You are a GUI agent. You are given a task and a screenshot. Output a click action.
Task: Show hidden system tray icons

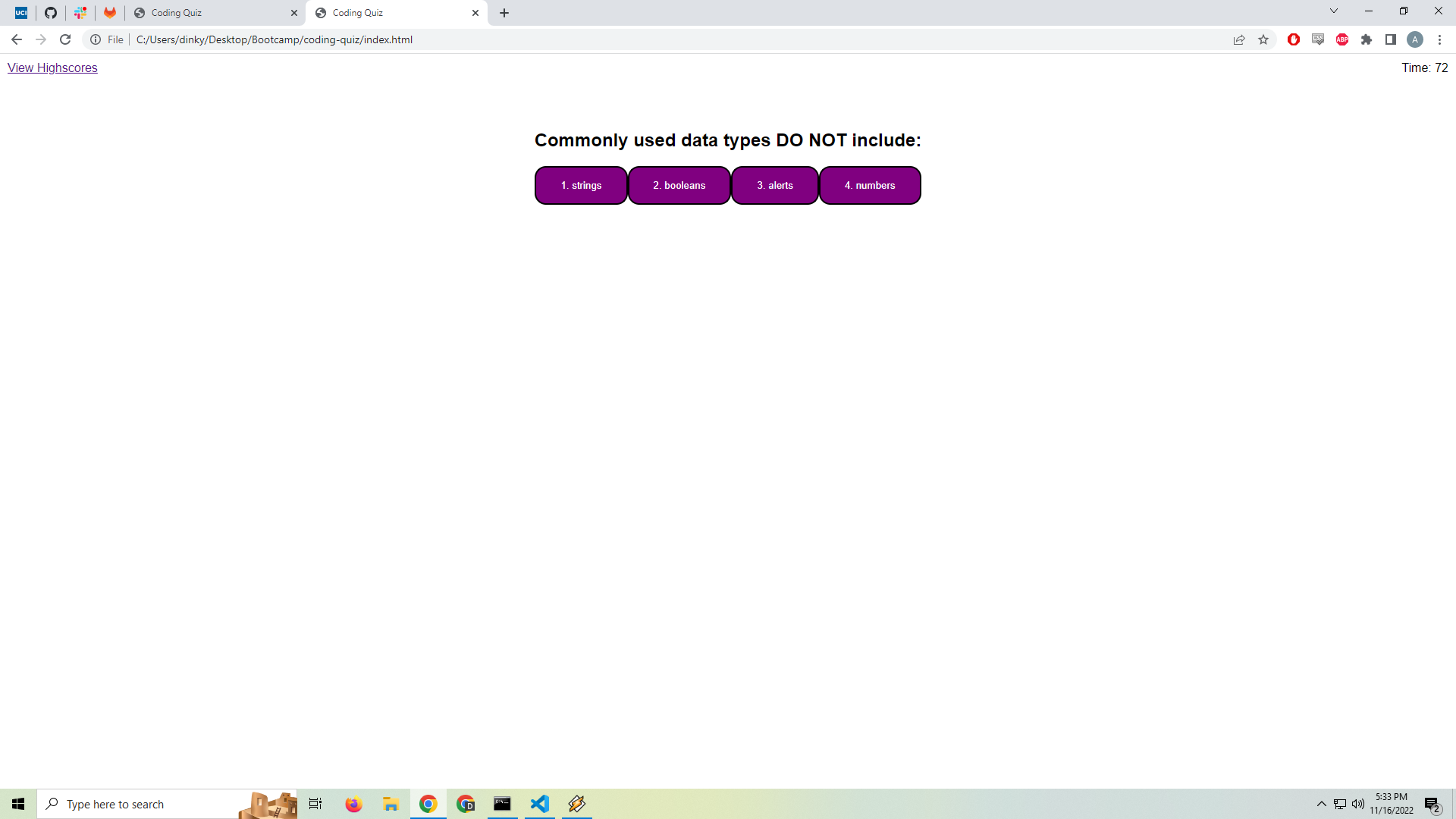coord(1322,804)
